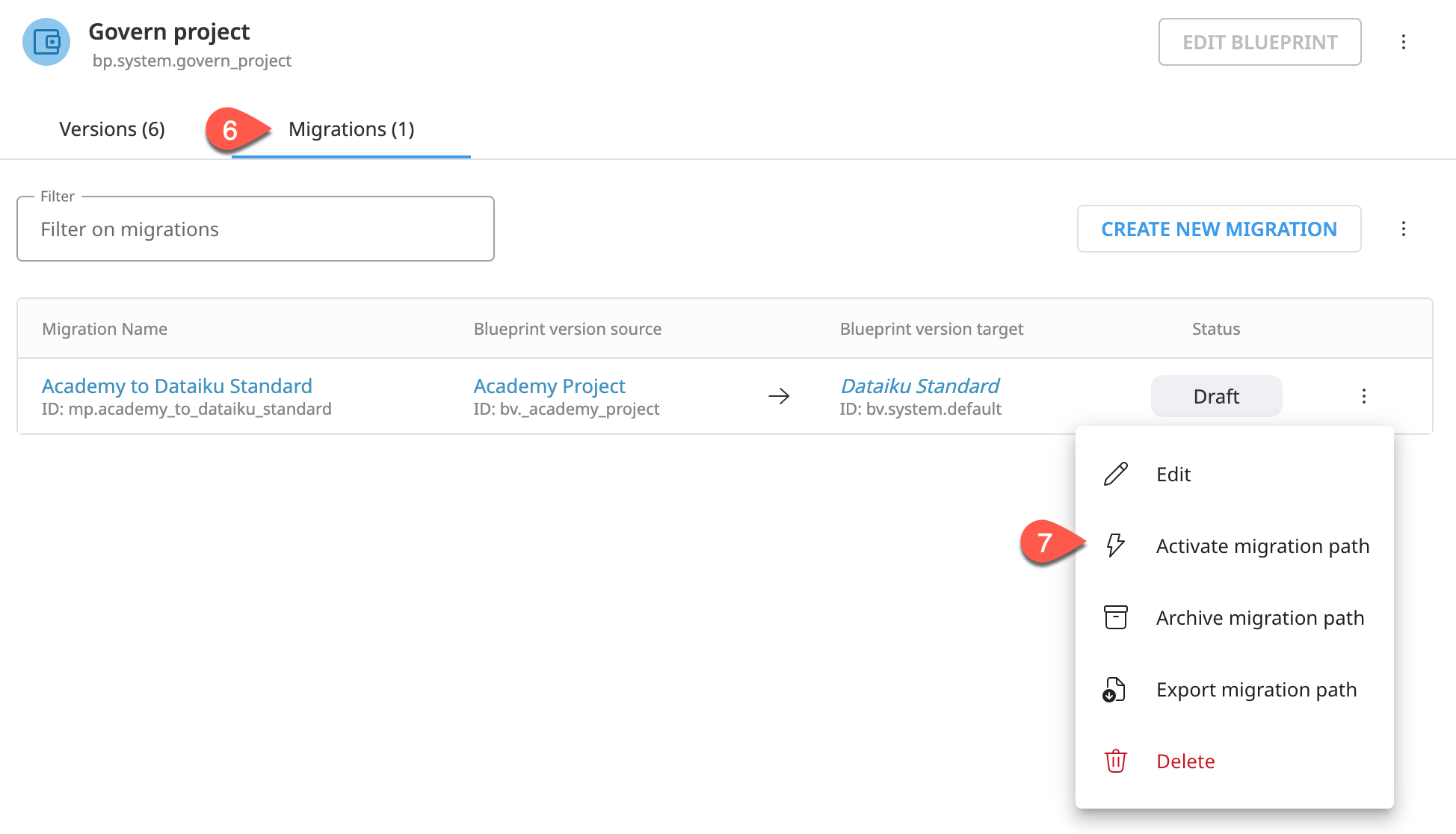Click the export file icon in the menu
The height and width of the screenshot is (834, 1456).
(1115, 689)
